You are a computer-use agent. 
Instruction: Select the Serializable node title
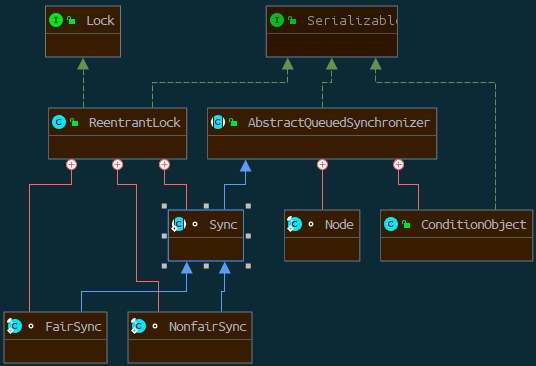pyautogui.click(x=352, y=21)
